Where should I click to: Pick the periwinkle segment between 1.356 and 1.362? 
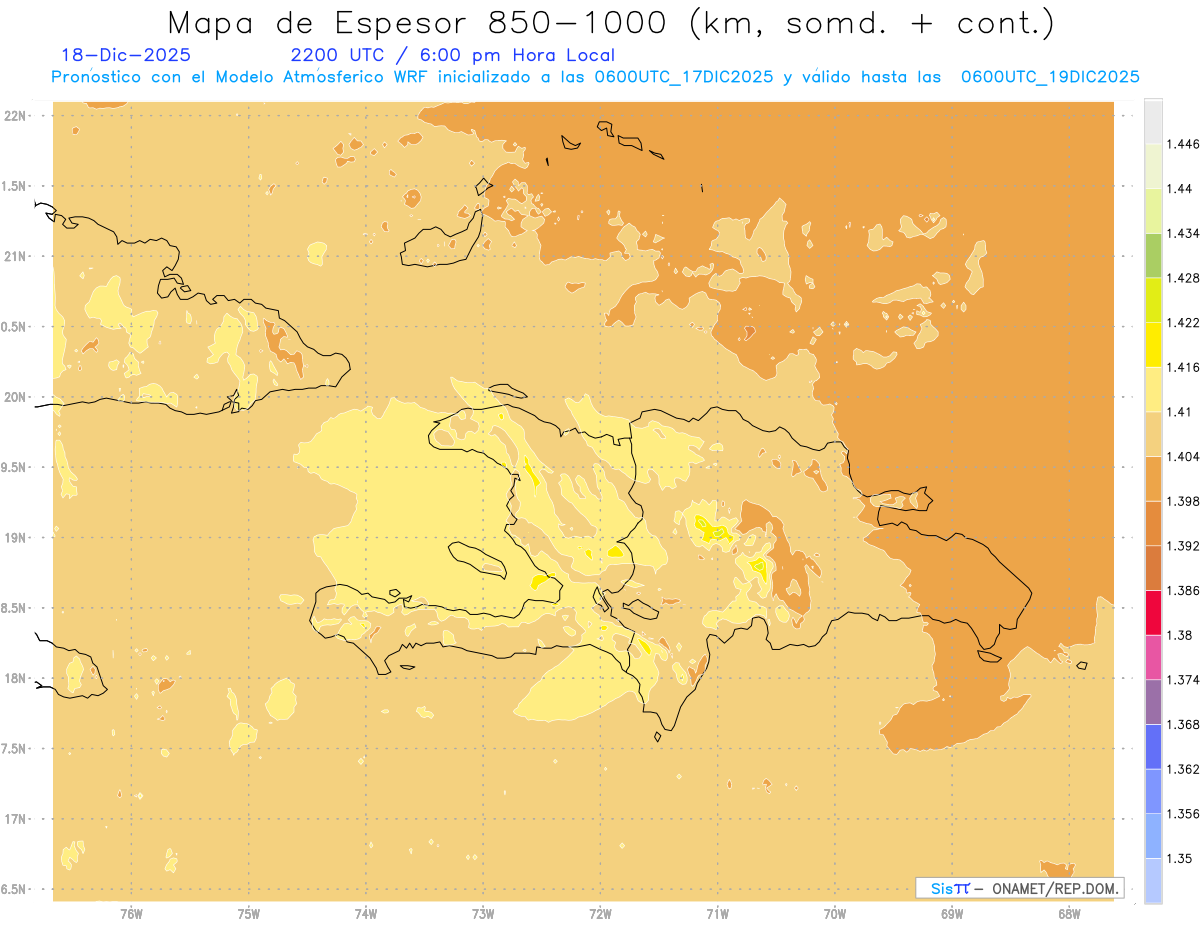[x=1153, y=791]
